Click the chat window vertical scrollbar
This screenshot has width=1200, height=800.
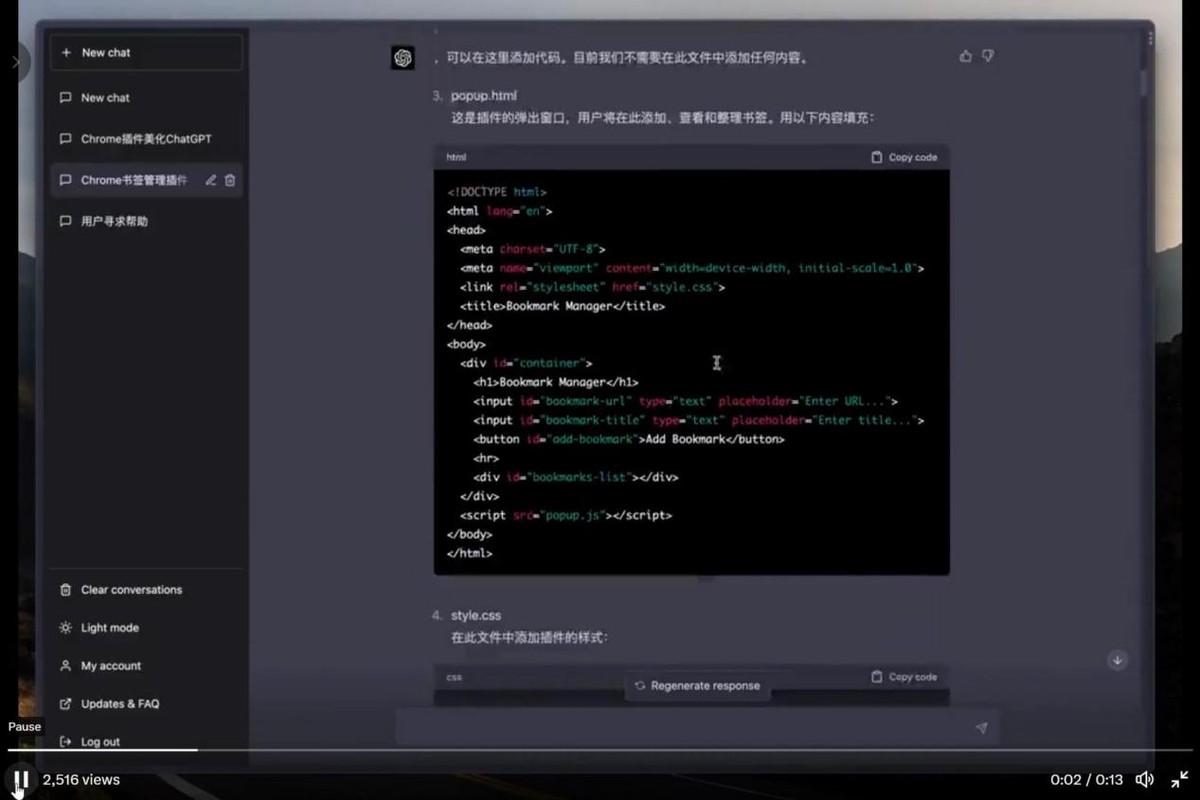click(x=1144, y=84)
